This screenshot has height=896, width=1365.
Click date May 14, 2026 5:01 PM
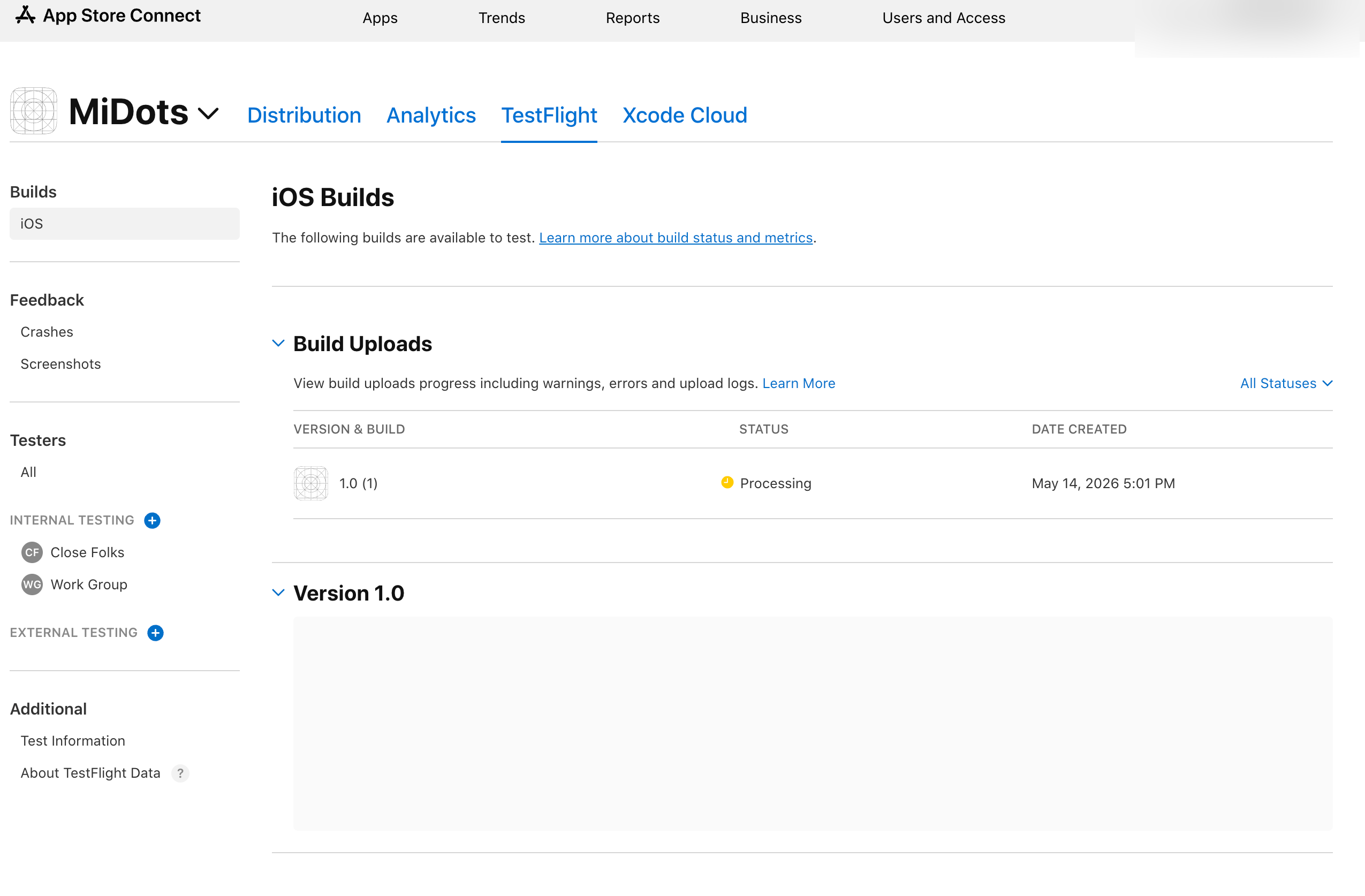1103,483
